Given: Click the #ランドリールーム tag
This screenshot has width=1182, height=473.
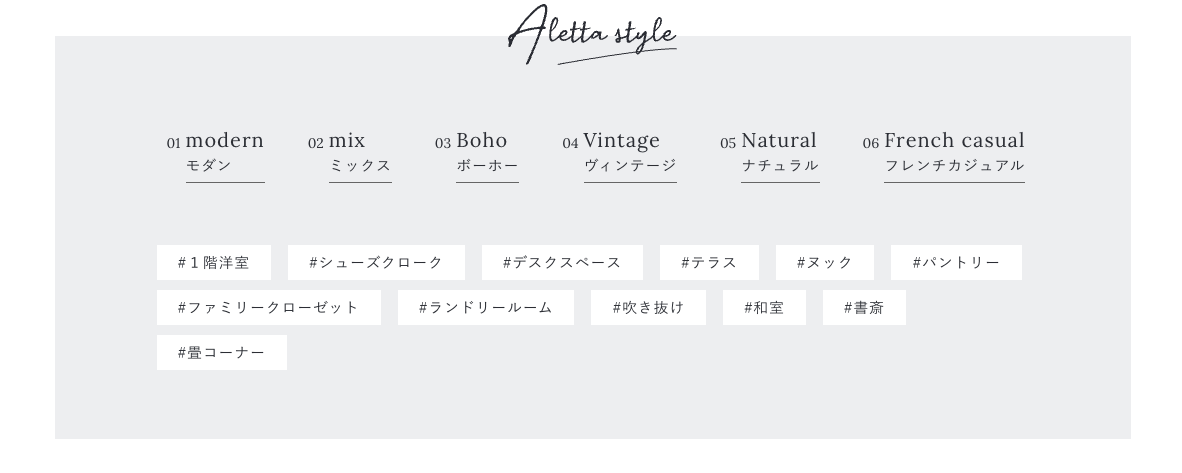Looking at the screenshot, I should 486,308.
